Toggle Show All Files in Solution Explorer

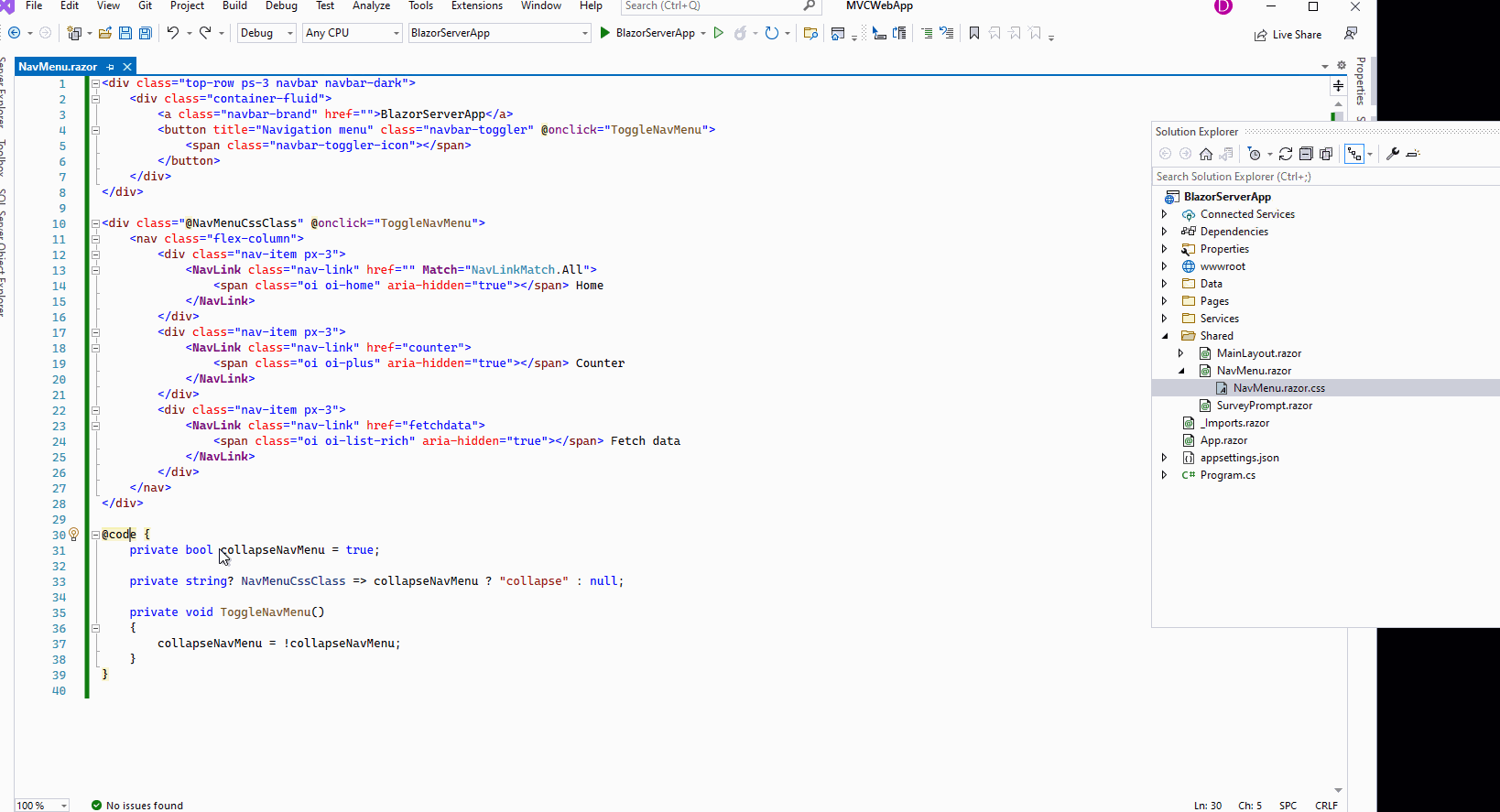(x=1326, y=154)
